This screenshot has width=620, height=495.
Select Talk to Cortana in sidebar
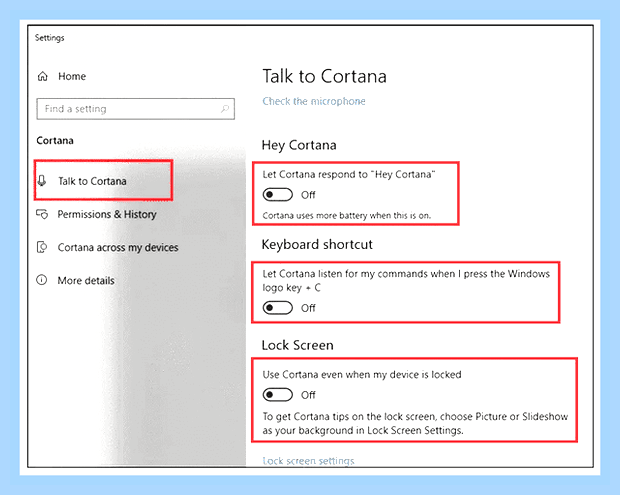pos(103,181)
